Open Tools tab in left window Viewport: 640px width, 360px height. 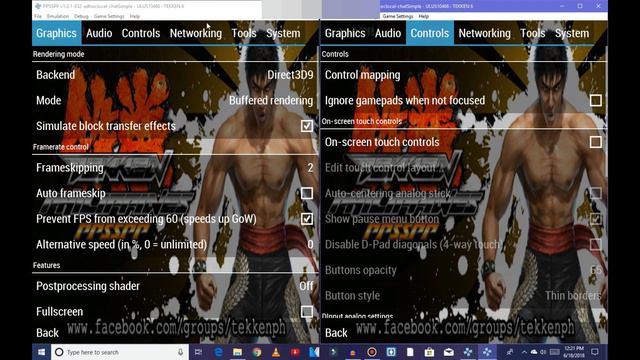click(x=244, y=33)
